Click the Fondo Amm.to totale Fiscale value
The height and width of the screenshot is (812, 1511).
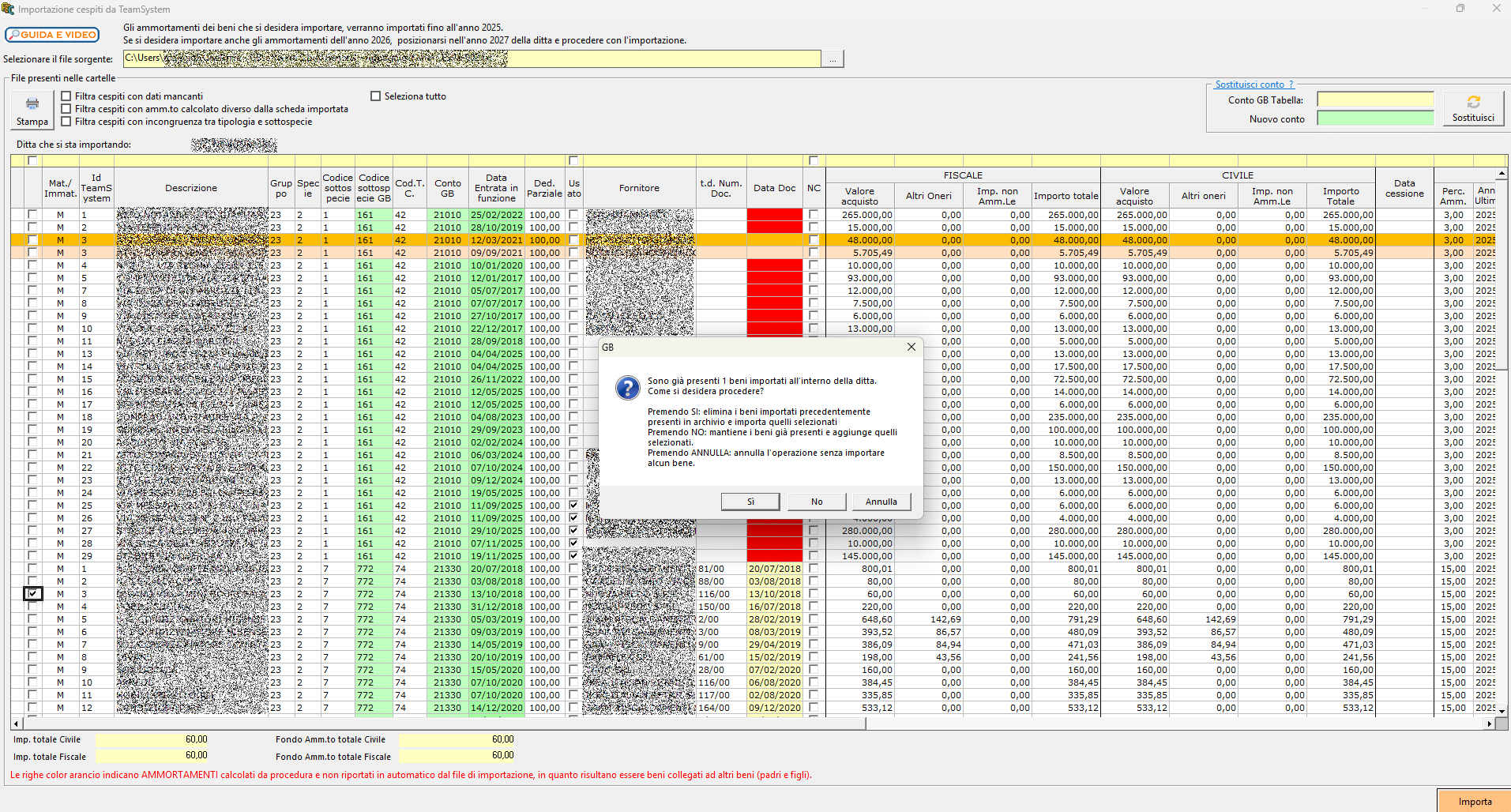pyautogui.click(x=457, y=756)
